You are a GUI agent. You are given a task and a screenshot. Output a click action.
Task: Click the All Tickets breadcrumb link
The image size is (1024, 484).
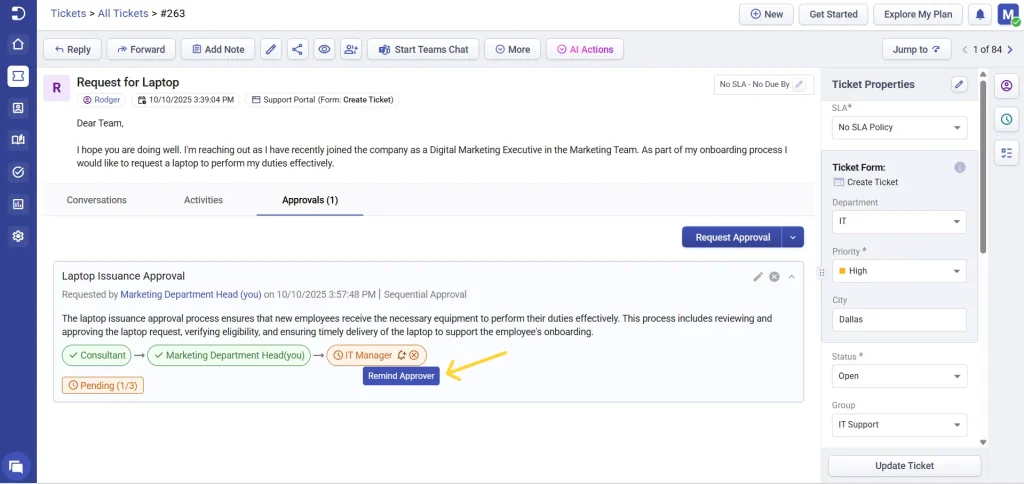click(x=126, y=14)
